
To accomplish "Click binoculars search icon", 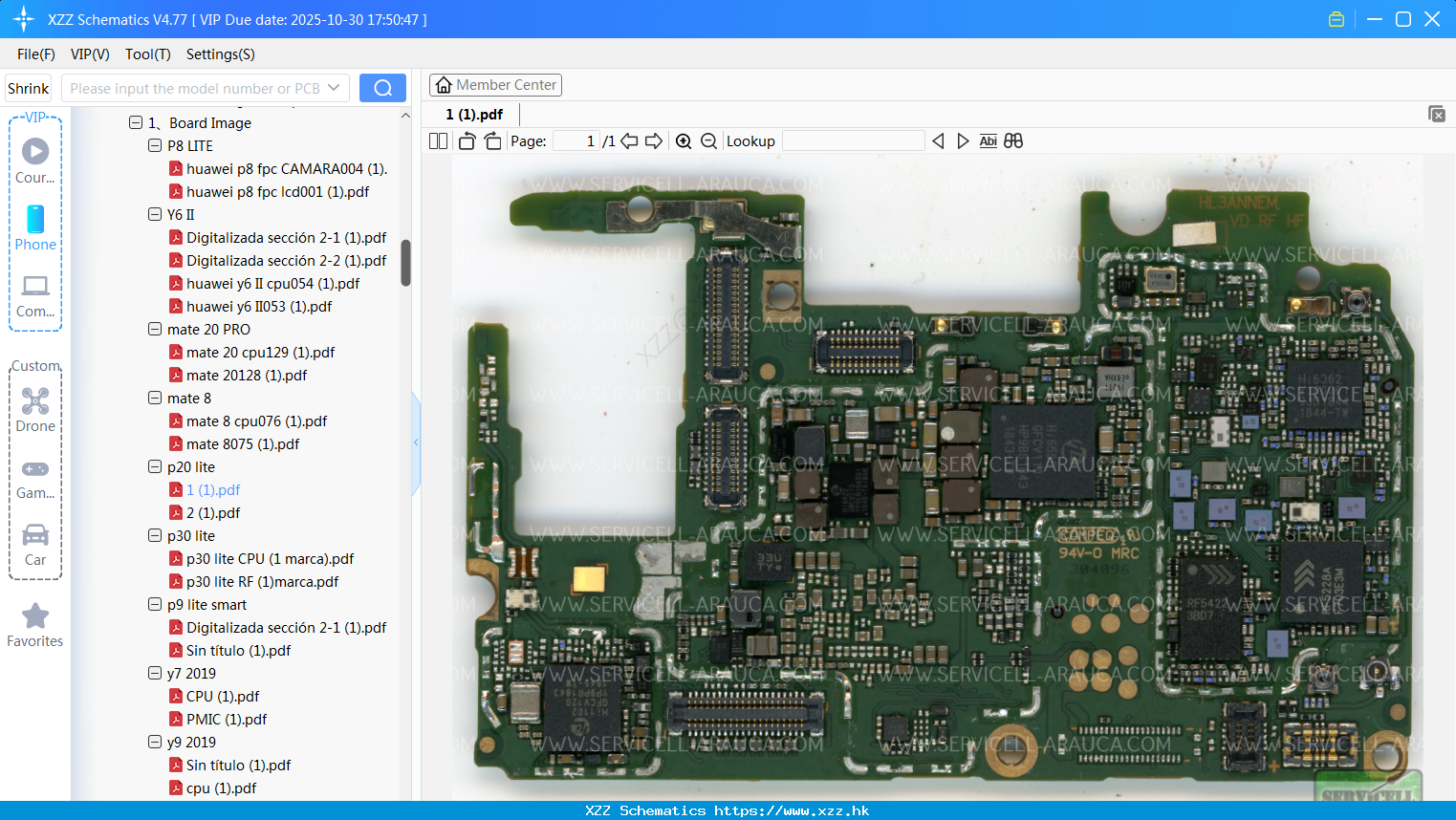I will click(x=1013, y=141).
